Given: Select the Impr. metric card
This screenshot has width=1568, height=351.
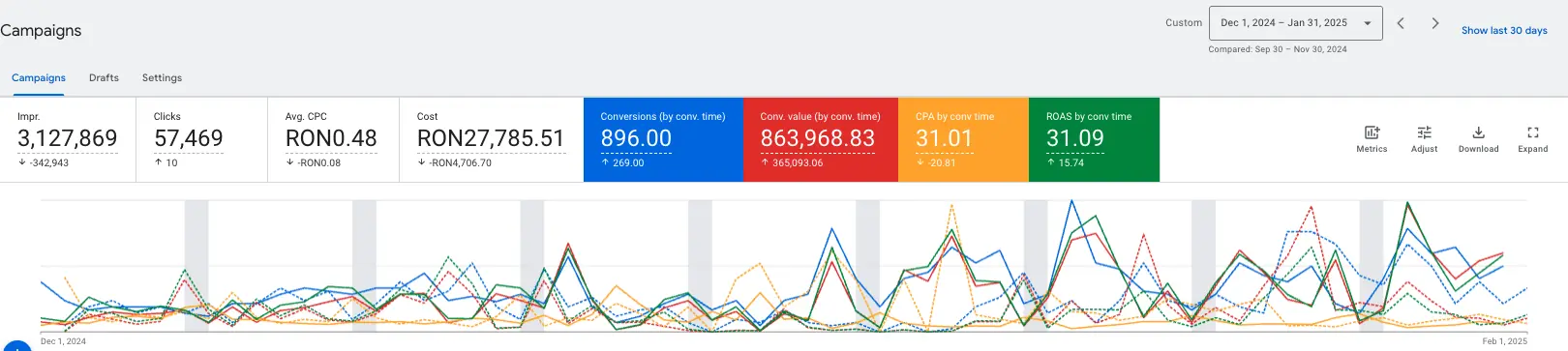Looking at the screenshot, I should [x=68, y=139].
